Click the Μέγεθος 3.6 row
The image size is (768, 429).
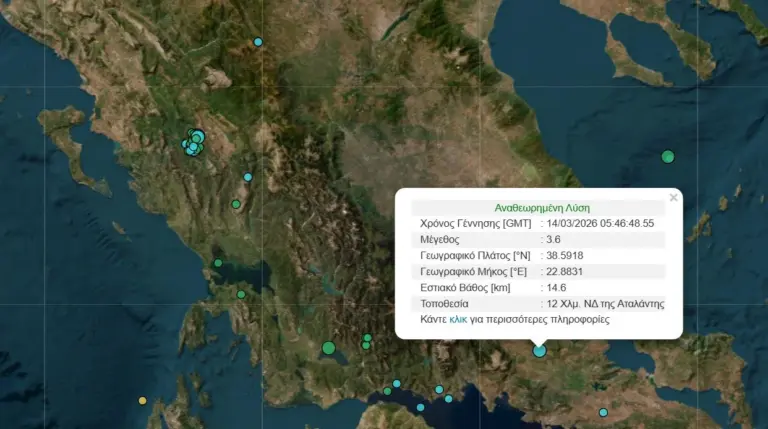pos(538,240)
